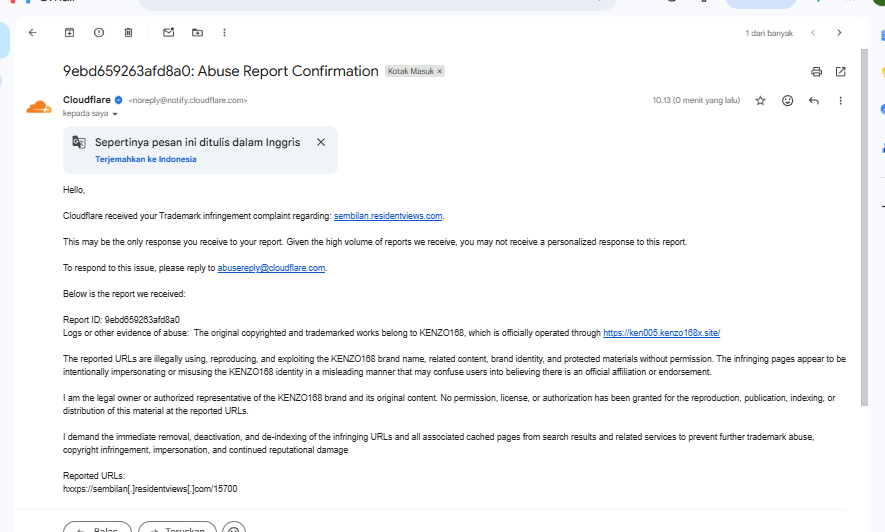The width and height of the screenshot is (885, 532).
Task: Go to next email with chevron
Action: pos(839,33)
